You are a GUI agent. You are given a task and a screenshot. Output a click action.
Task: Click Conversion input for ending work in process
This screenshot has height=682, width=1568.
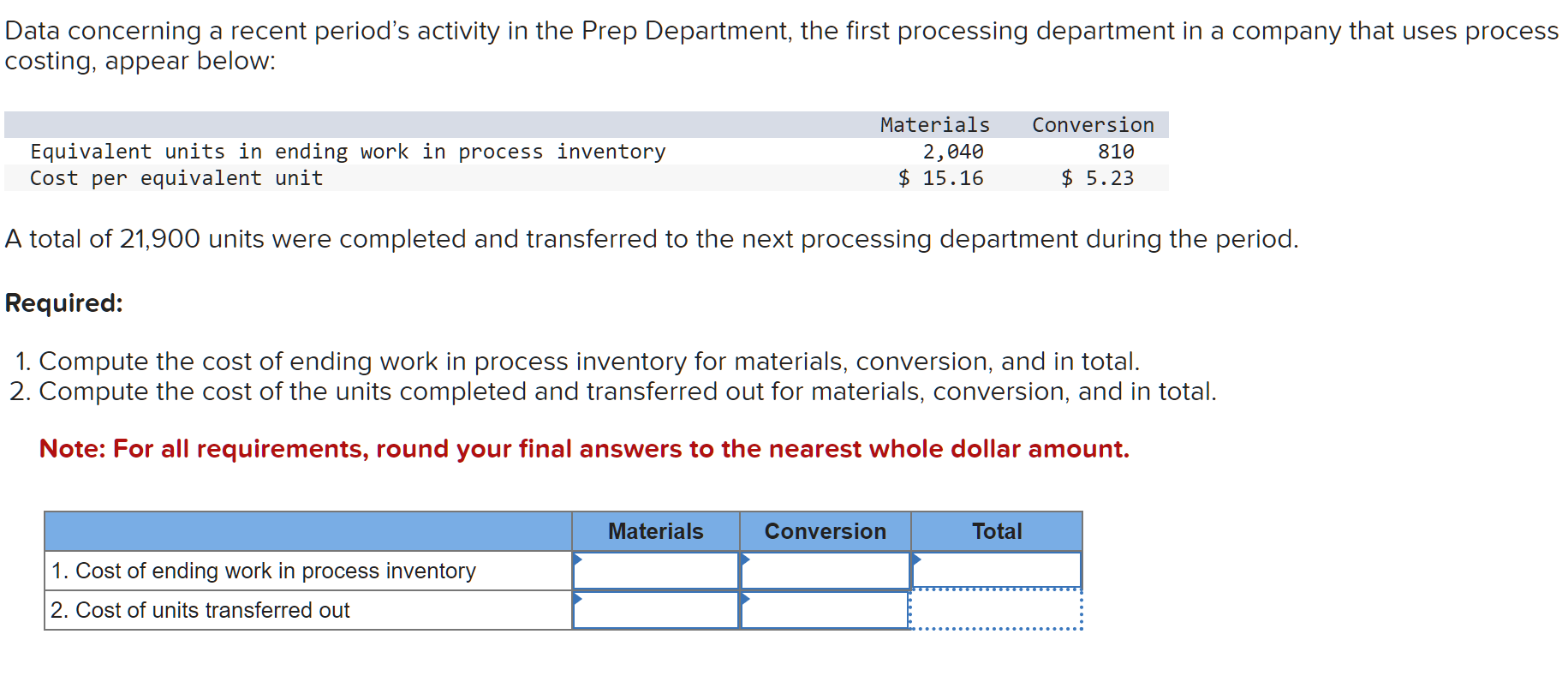[x=826, y=571]
